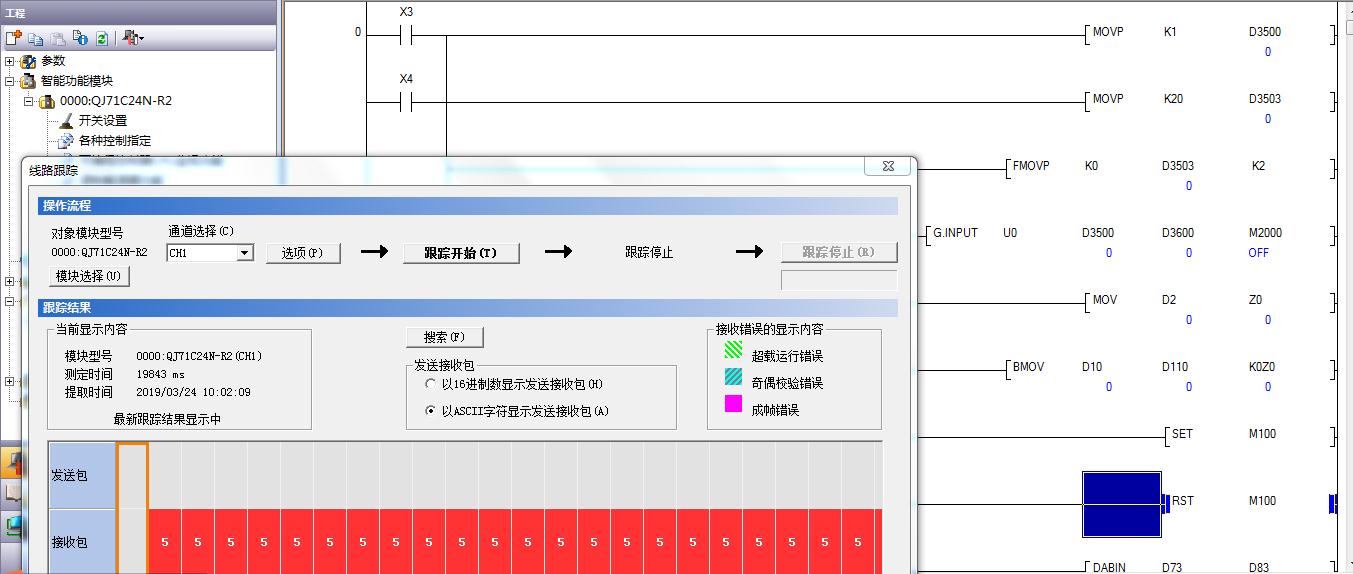Click the magenta 成帧错误 color swatch
The image size is (1353, 574).
pos(733,405)
